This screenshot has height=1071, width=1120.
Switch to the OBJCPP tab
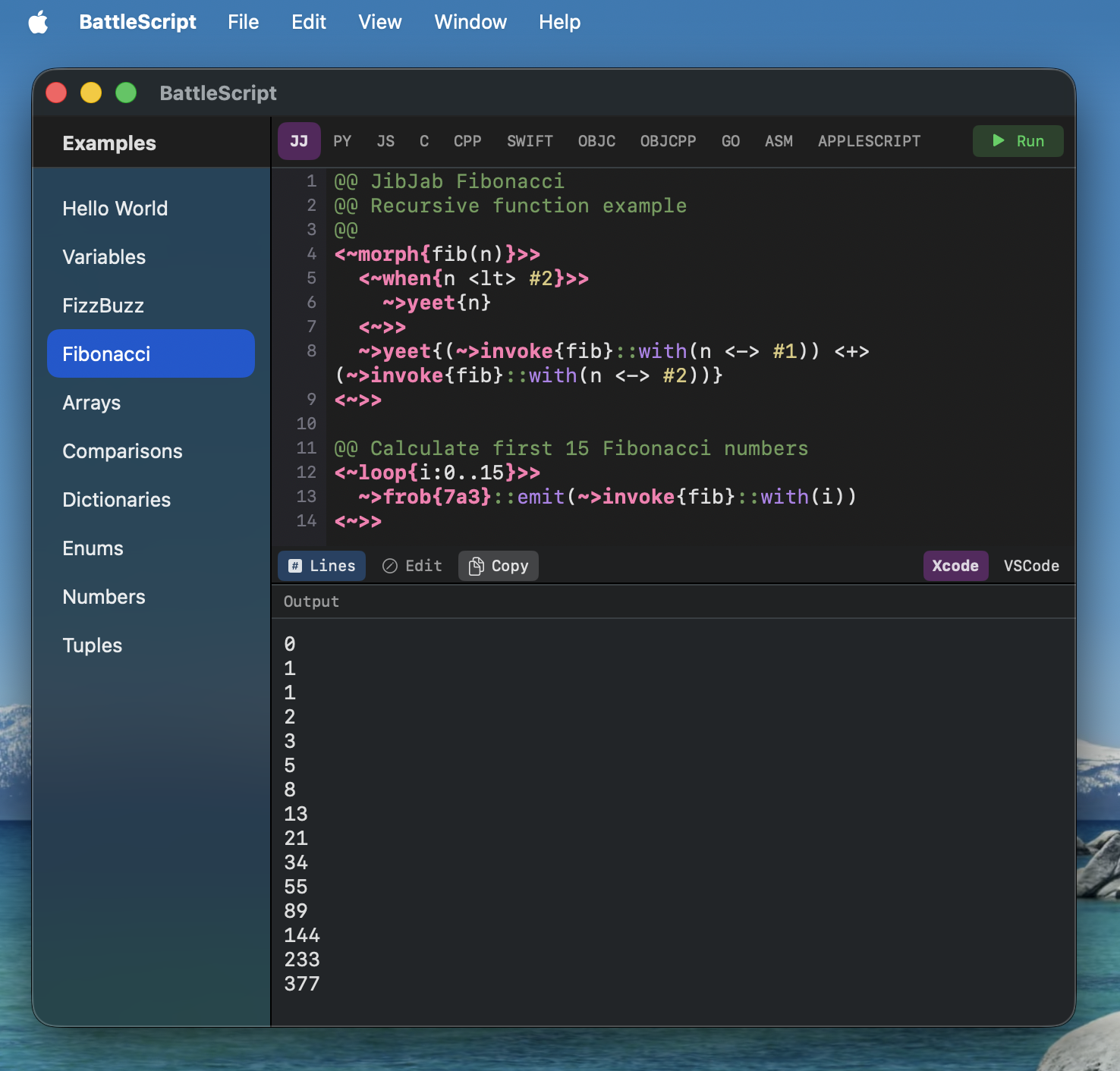pyautogui.click(x=668, y=141)
